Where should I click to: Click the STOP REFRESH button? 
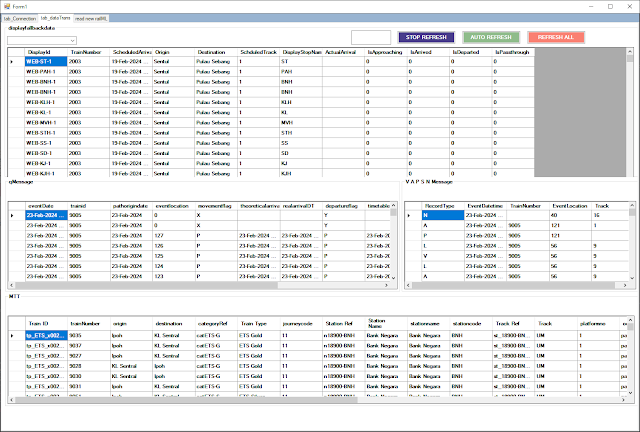click(x=426, y=37)
